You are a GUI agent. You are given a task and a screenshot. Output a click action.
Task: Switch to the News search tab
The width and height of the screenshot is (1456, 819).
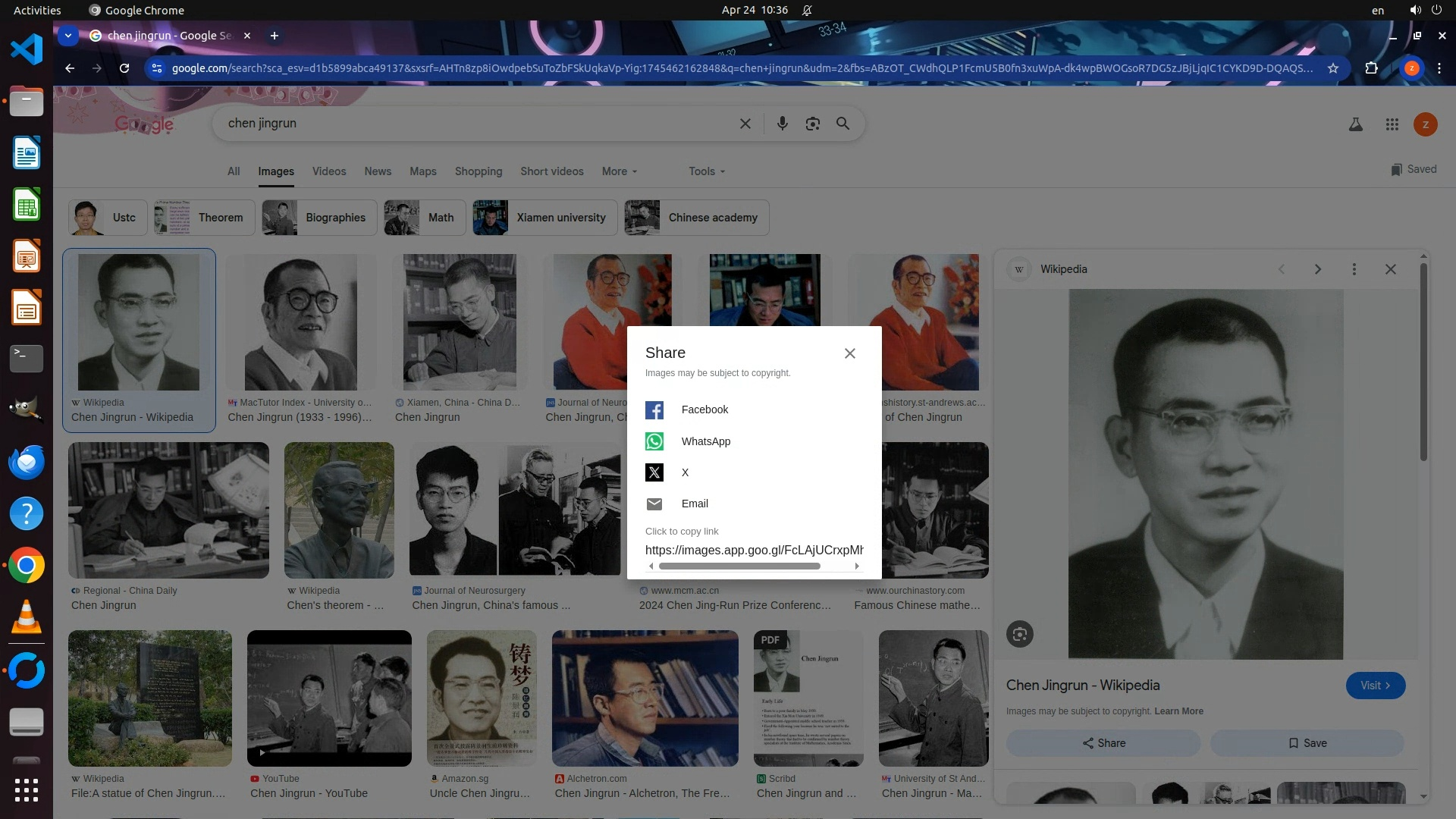point(377,171)
